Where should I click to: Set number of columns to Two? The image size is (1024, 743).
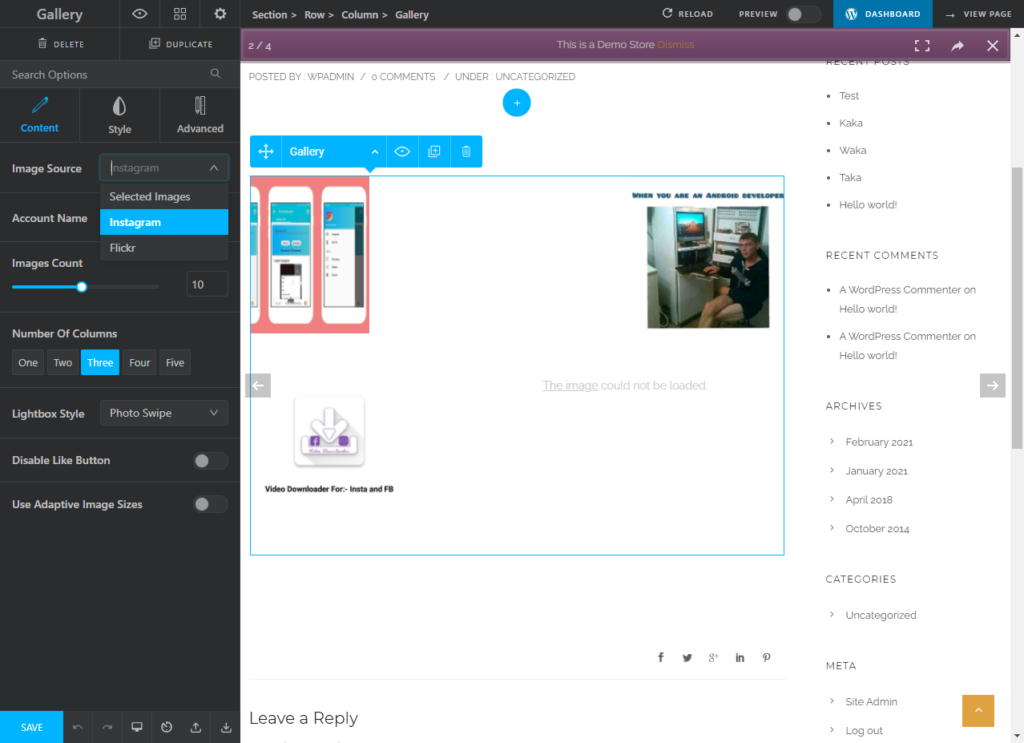pyautogui.click(x=63, y=362)
